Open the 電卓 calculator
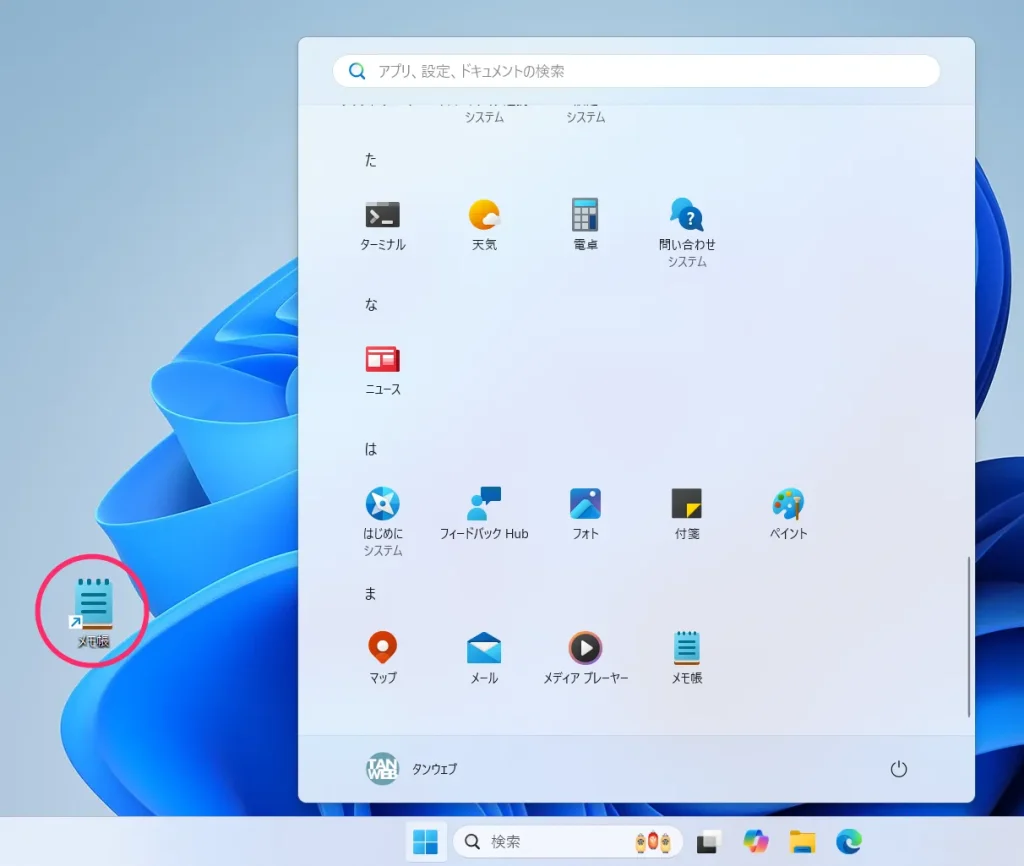 [585, 226]
